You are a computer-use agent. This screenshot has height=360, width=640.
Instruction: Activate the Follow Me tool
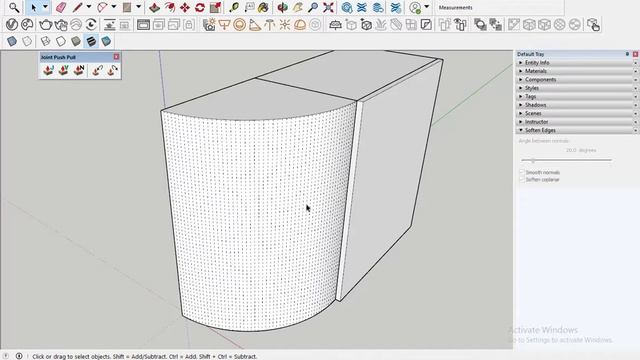[170, 7]
